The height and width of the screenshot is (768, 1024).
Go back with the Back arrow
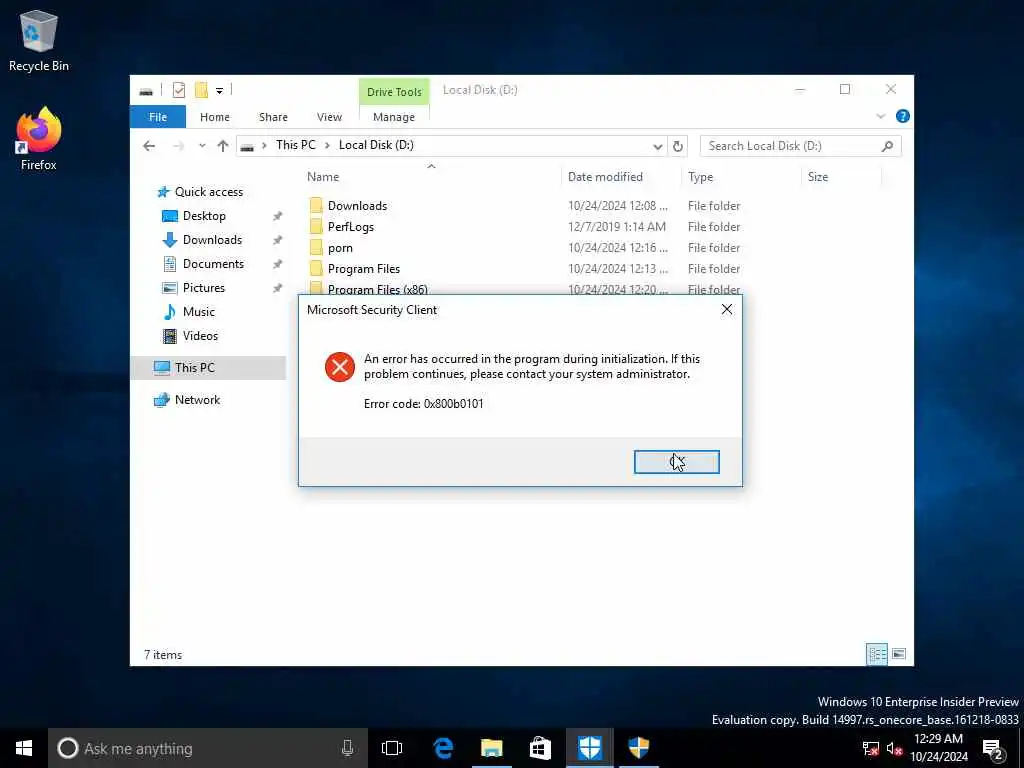click(149, 146)
